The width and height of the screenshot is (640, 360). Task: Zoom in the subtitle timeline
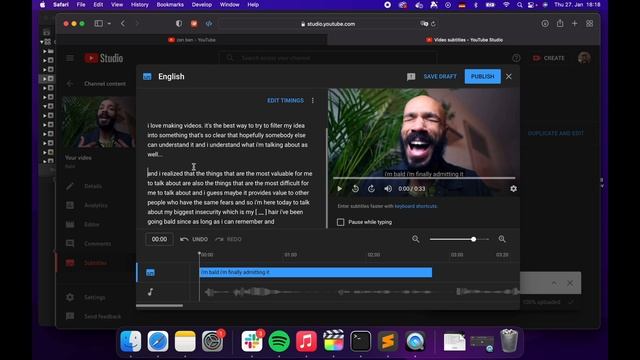[502, 239]
